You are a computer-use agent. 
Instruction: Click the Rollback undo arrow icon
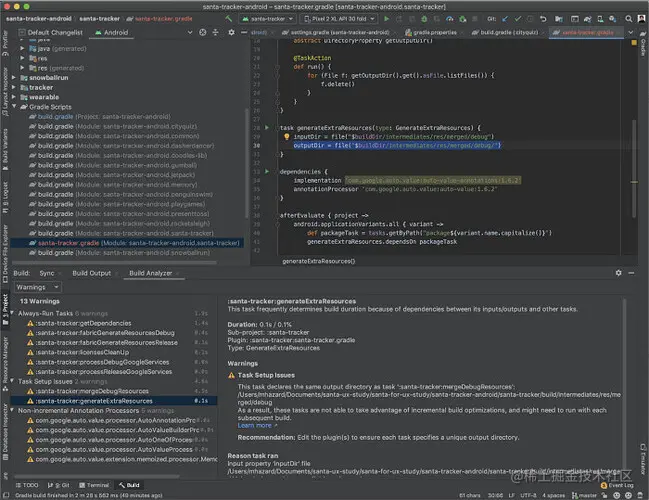(543, 19)
